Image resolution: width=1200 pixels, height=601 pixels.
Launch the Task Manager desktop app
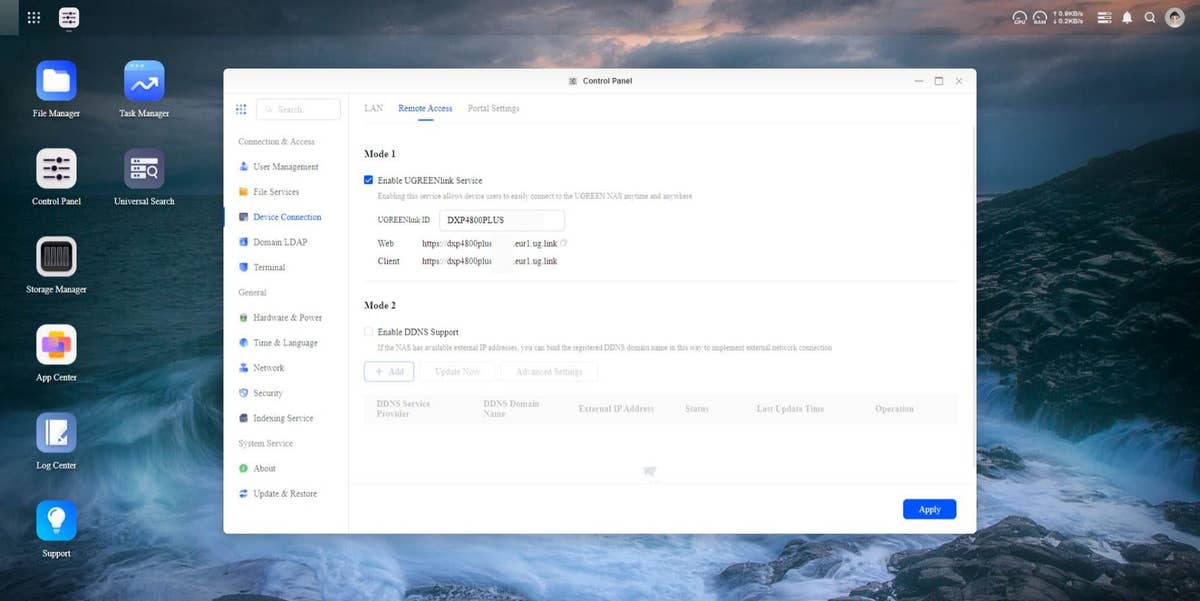pos(144,81)
